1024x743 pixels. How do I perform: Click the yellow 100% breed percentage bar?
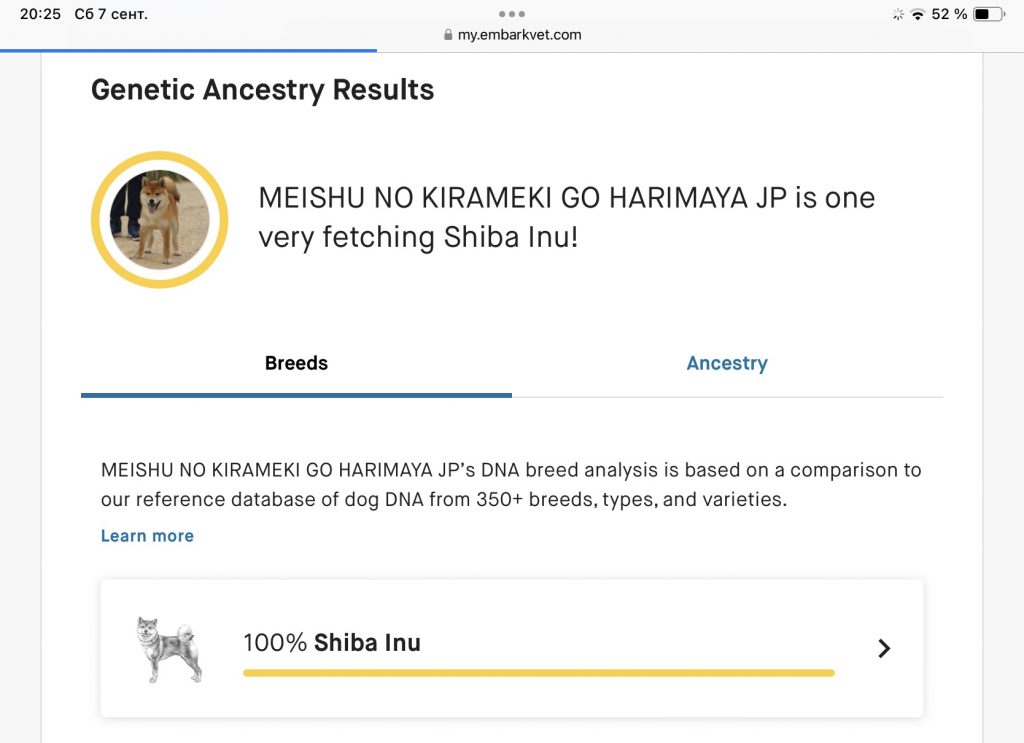click(538, 673)
